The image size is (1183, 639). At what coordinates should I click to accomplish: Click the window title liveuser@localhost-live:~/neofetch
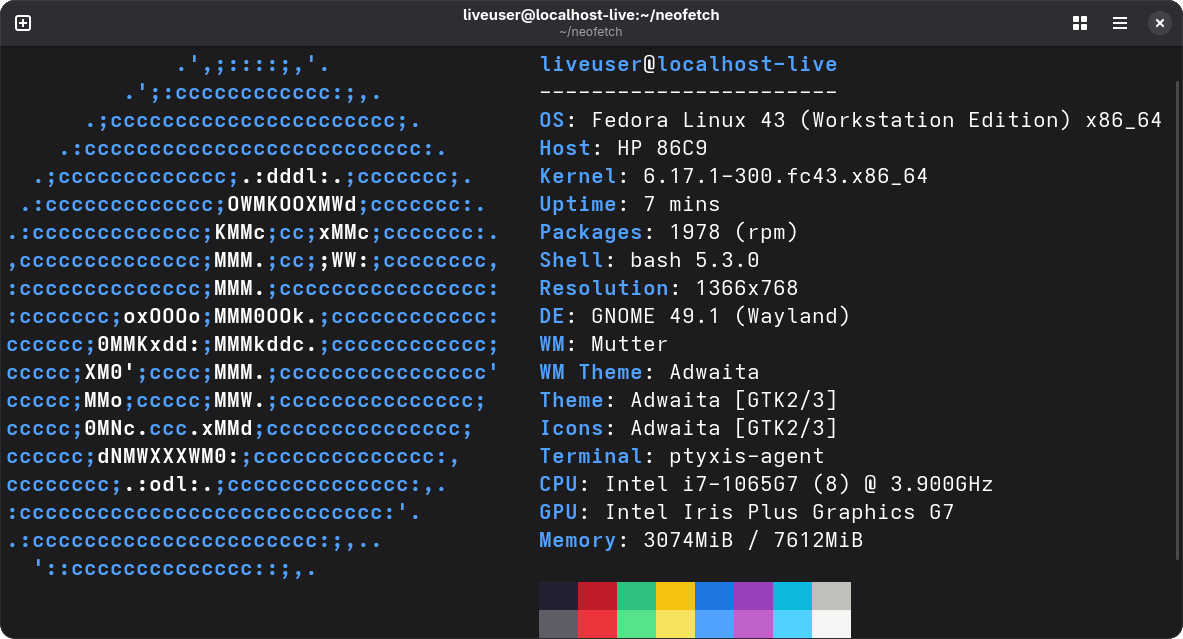[x=591, y=15]
